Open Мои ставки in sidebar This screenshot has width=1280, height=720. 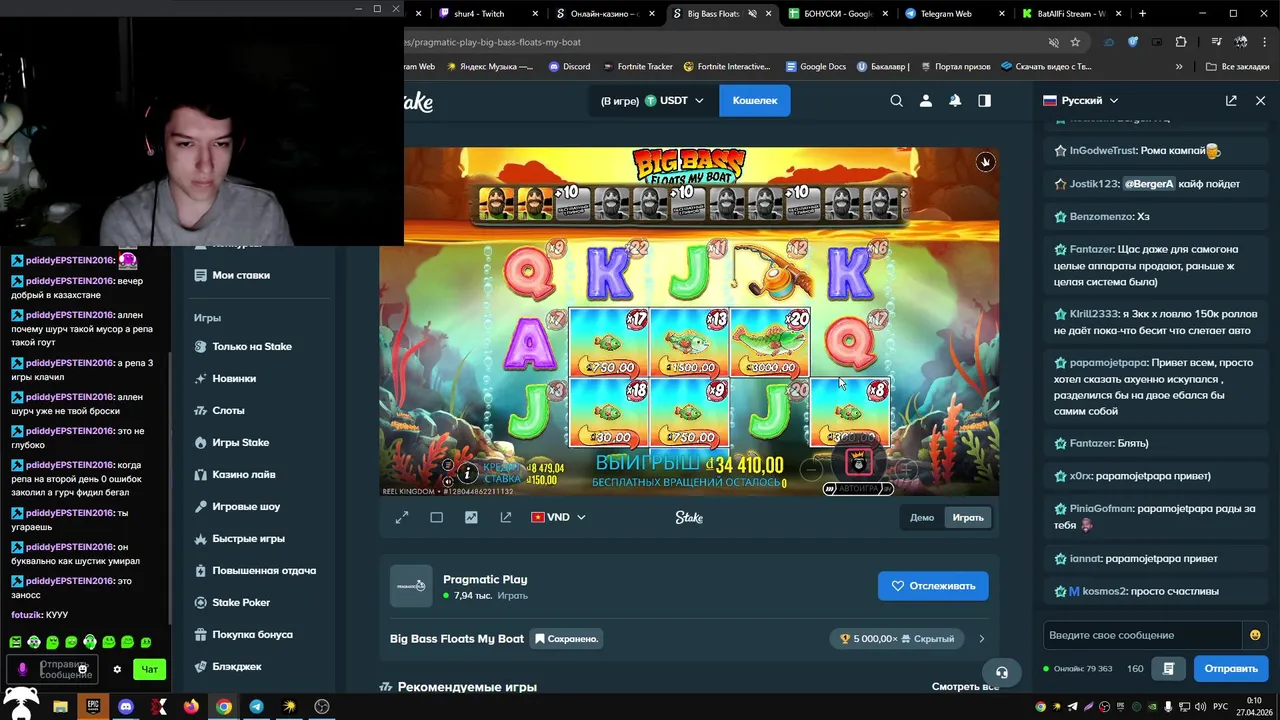[241, 275]
